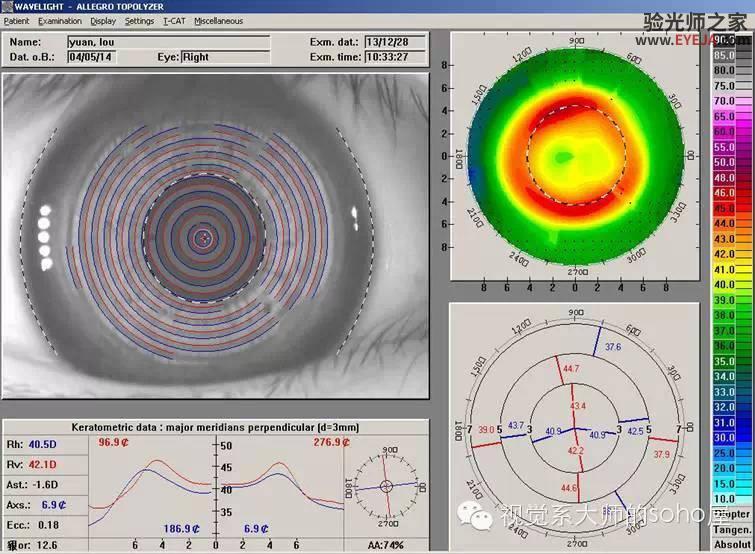Click the 42.2 value in zone diagram
Viewport: 755px width, 554px height.
[x=576, y=451]
